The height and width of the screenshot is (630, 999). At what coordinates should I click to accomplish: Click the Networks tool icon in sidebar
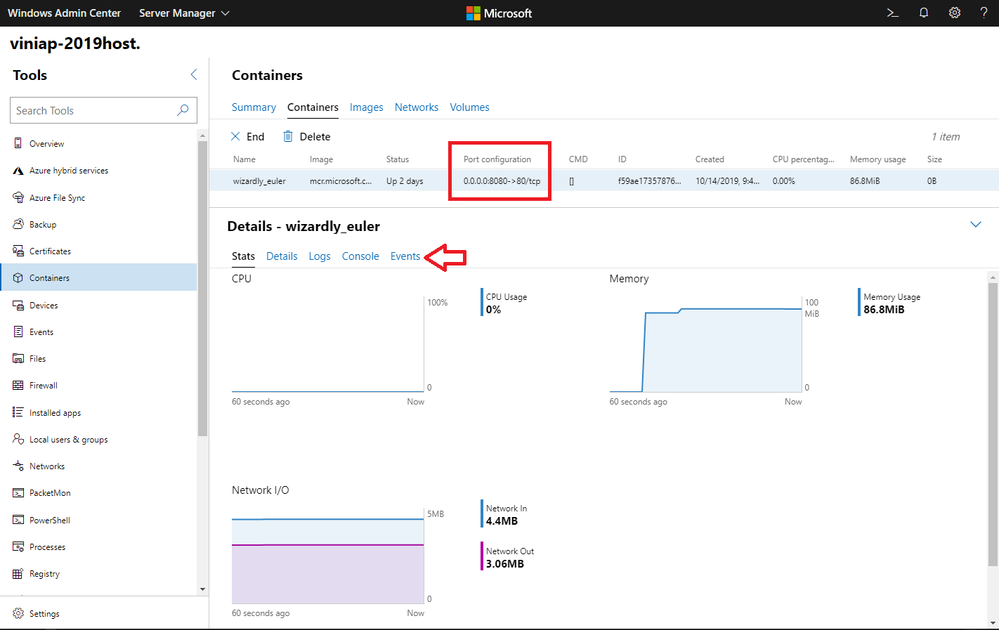pos(18,466)
